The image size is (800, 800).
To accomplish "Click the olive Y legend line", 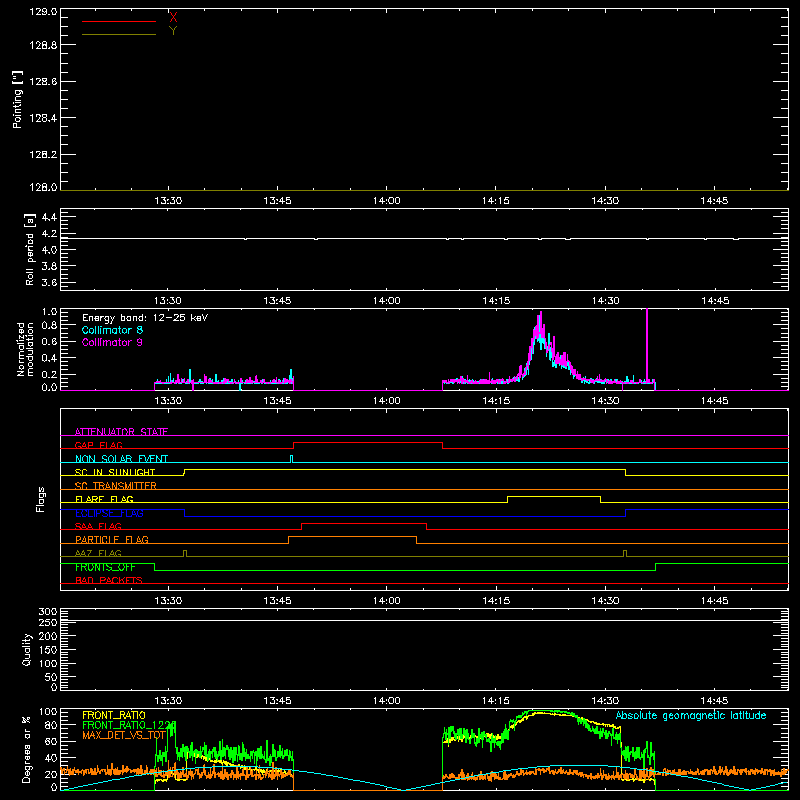I will (119, 35).
